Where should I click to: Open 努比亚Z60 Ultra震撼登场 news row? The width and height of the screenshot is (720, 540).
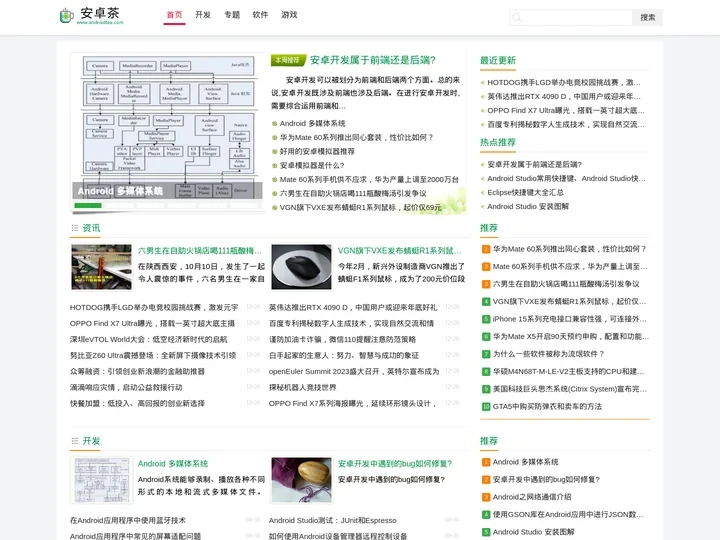pyautogui.click(x=153, y=355)
